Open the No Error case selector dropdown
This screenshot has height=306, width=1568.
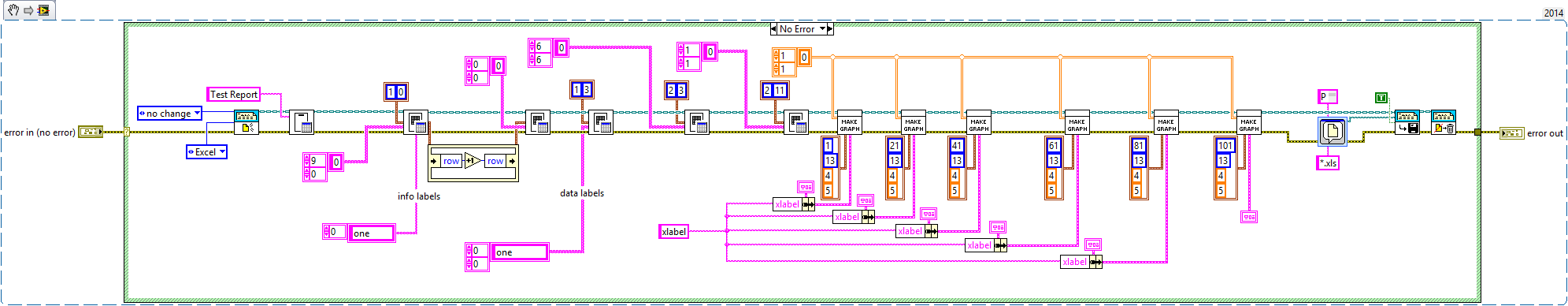click(x=823, y=29)
